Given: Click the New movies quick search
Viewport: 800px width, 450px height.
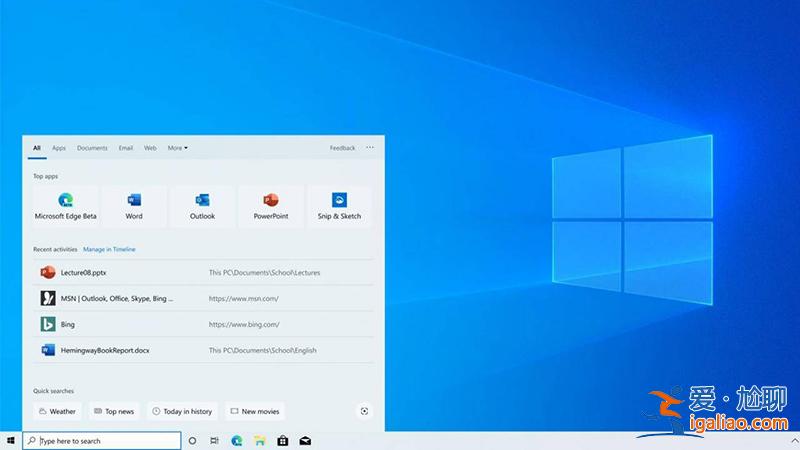Looking at the screenshot, I should click(255, 411).
